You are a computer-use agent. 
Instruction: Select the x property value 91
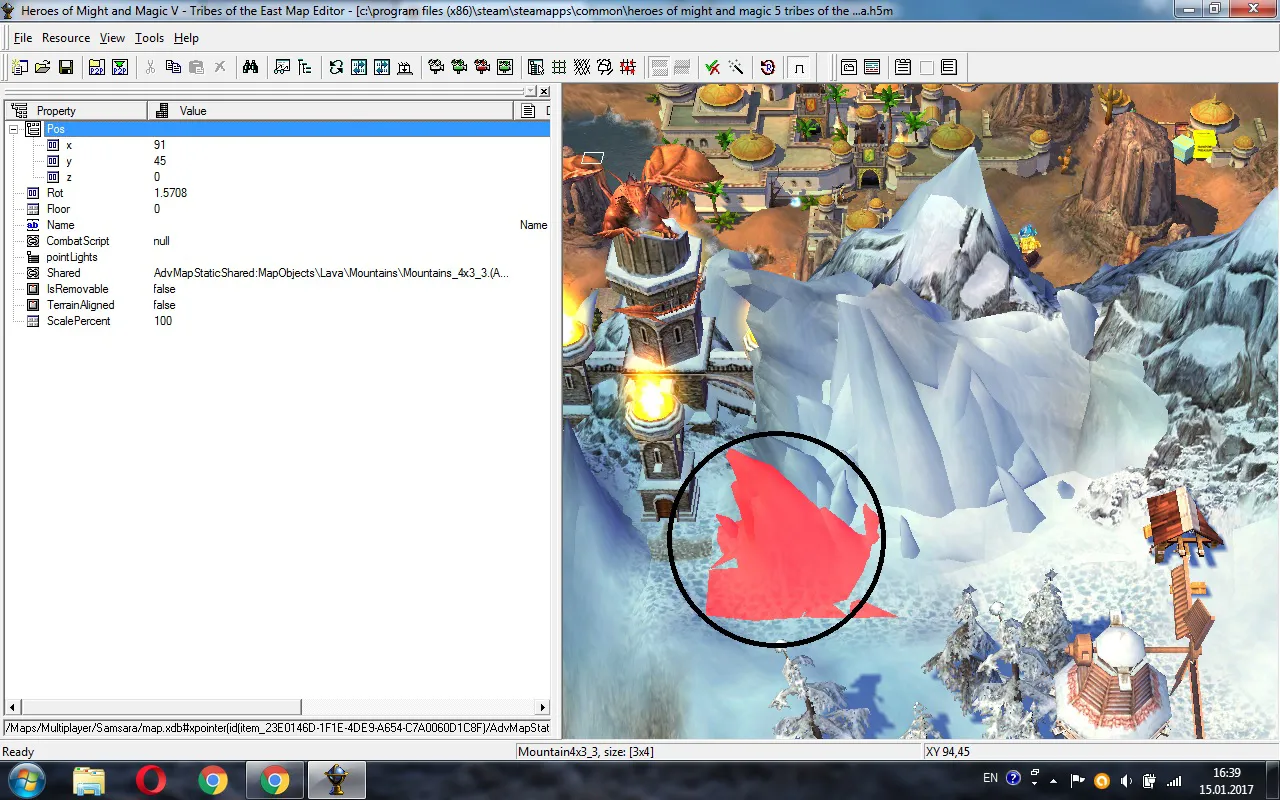pos(160,145)
